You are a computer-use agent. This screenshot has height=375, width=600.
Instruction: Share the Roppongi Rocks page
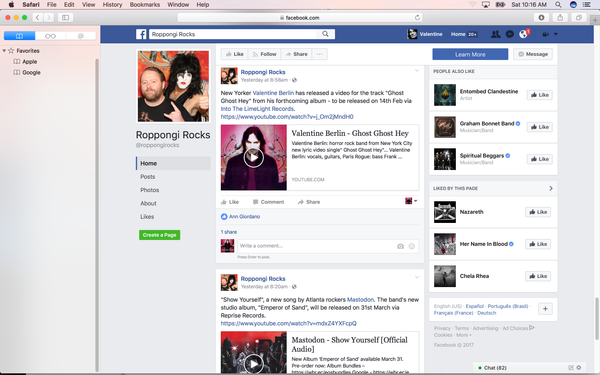click(297, 54)
